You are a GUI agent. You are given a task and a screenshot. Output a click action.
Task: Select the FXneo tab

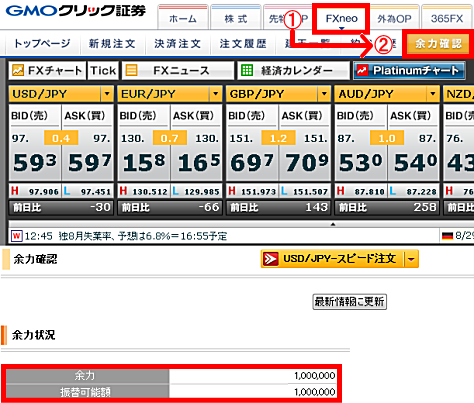click(x=341, y=18)
